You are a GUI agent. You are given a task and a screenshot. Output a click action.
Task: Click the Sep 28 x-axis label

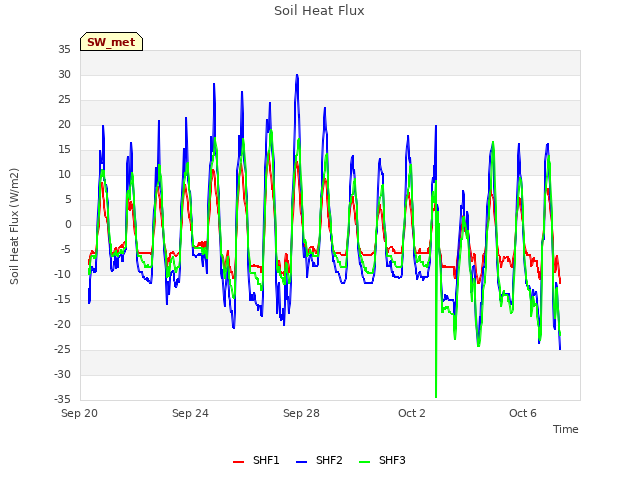[301, 413]
